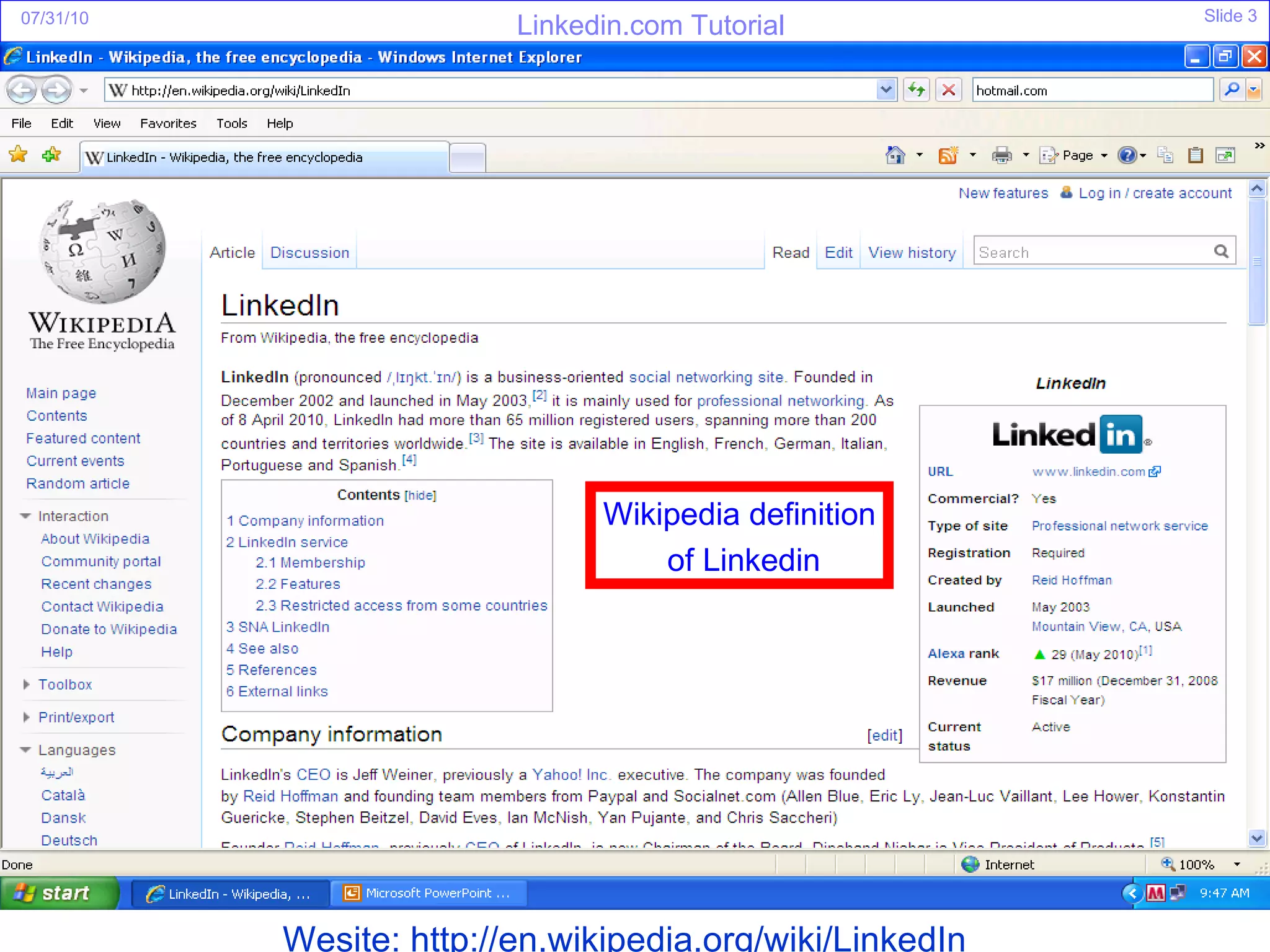Open the address bar dropdown arrow

click(886, 90)
